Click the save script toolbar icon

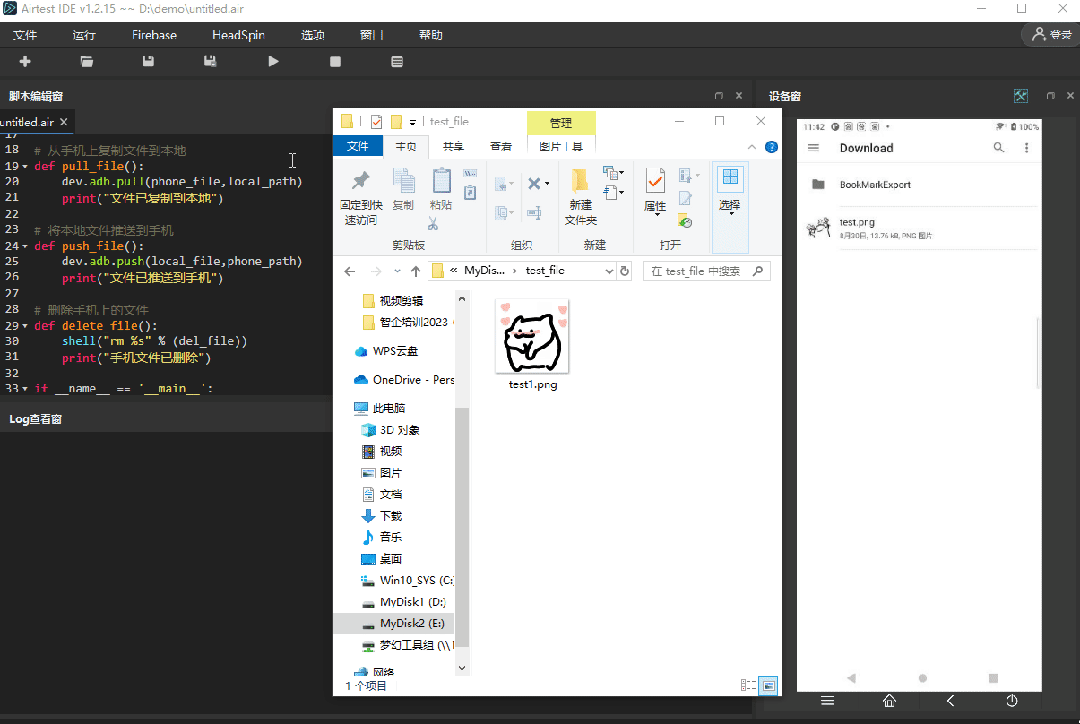[x=148, y=61]
